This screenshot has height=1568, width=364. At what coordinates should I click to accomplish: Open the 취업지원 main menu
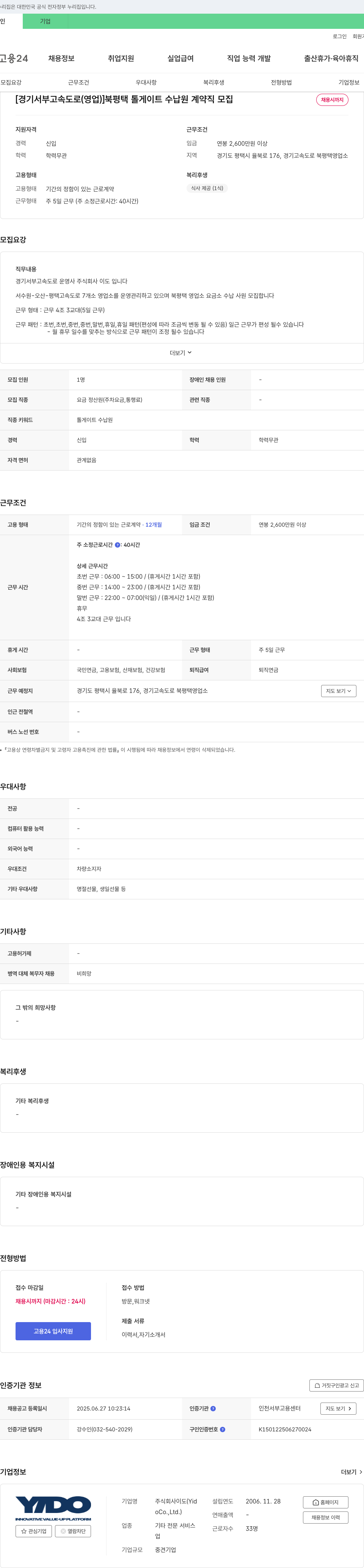(121, 58)
